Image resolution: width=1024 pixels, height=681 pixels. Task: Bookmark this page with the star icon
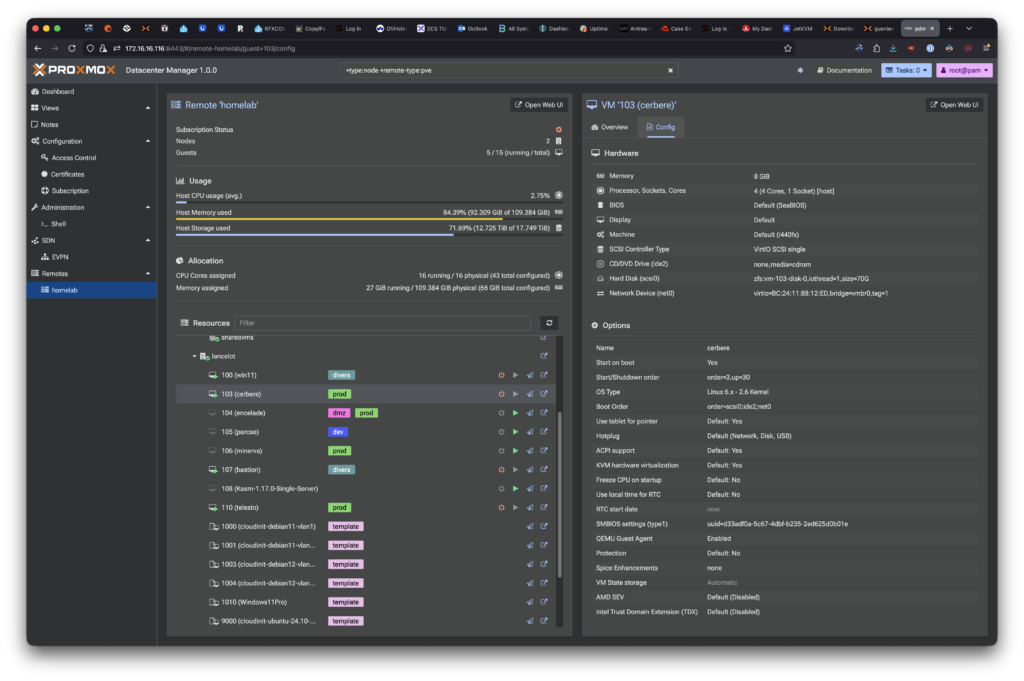click(788, 48)
